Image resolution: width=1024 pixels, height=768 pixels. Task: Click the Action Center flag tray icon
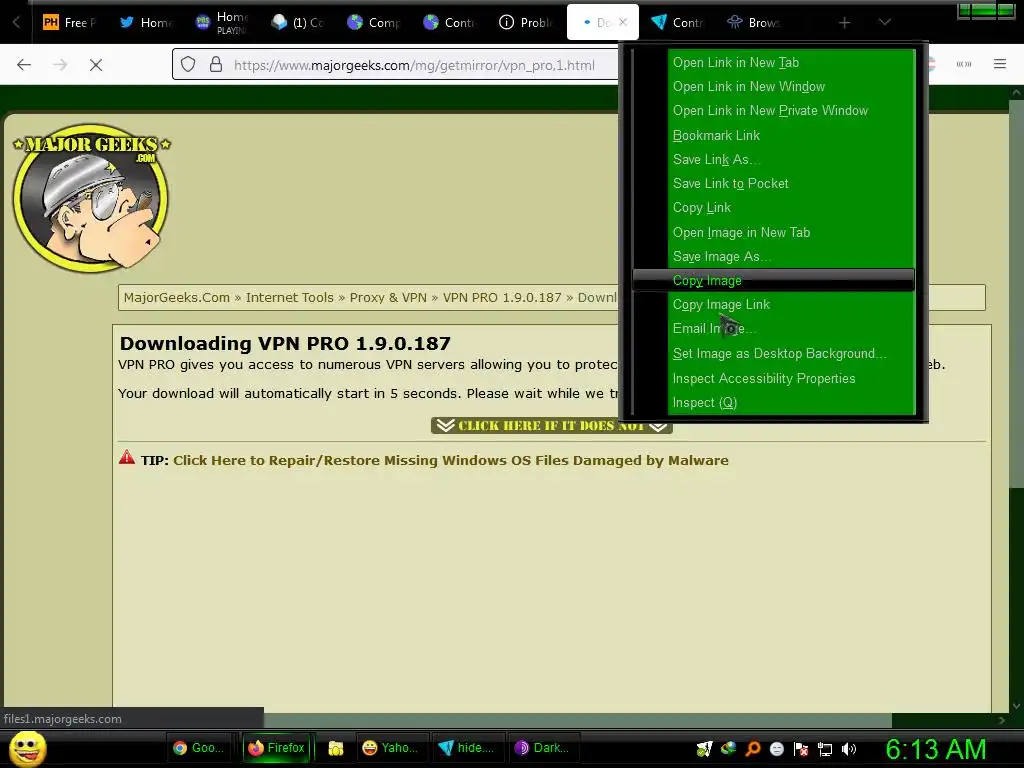(801, 749)
